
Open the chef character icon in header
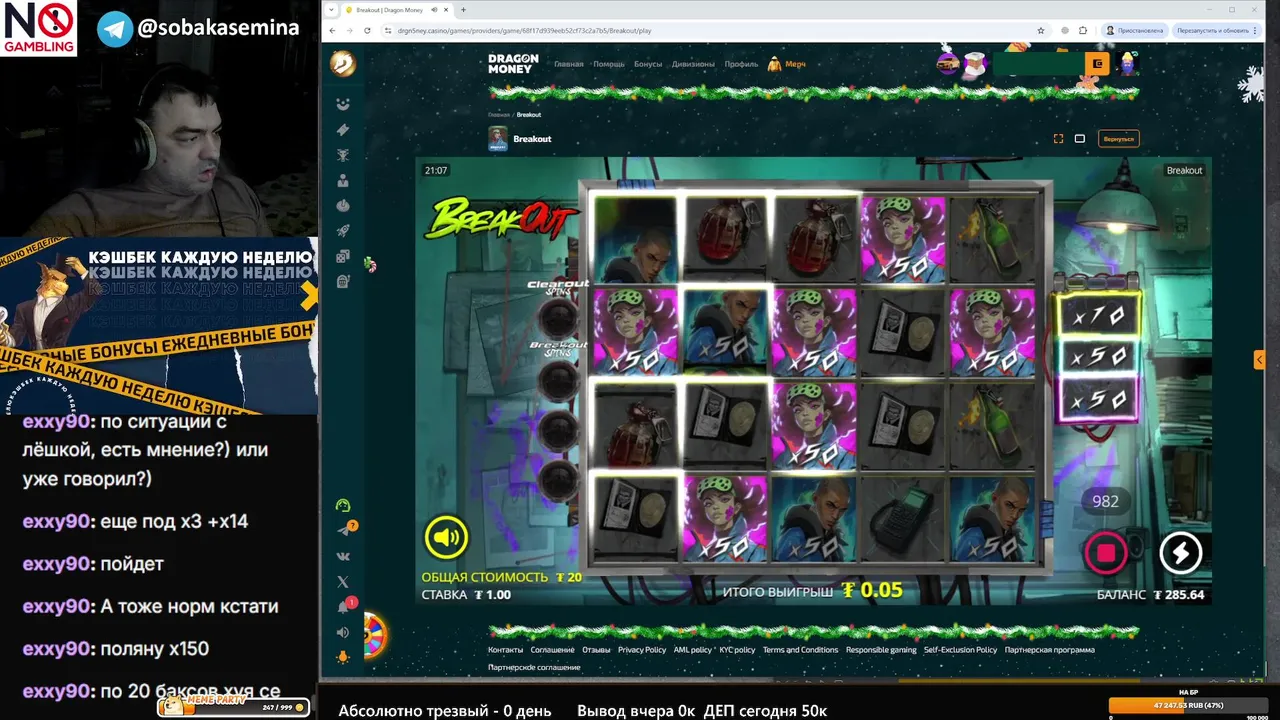pos(974,64)
